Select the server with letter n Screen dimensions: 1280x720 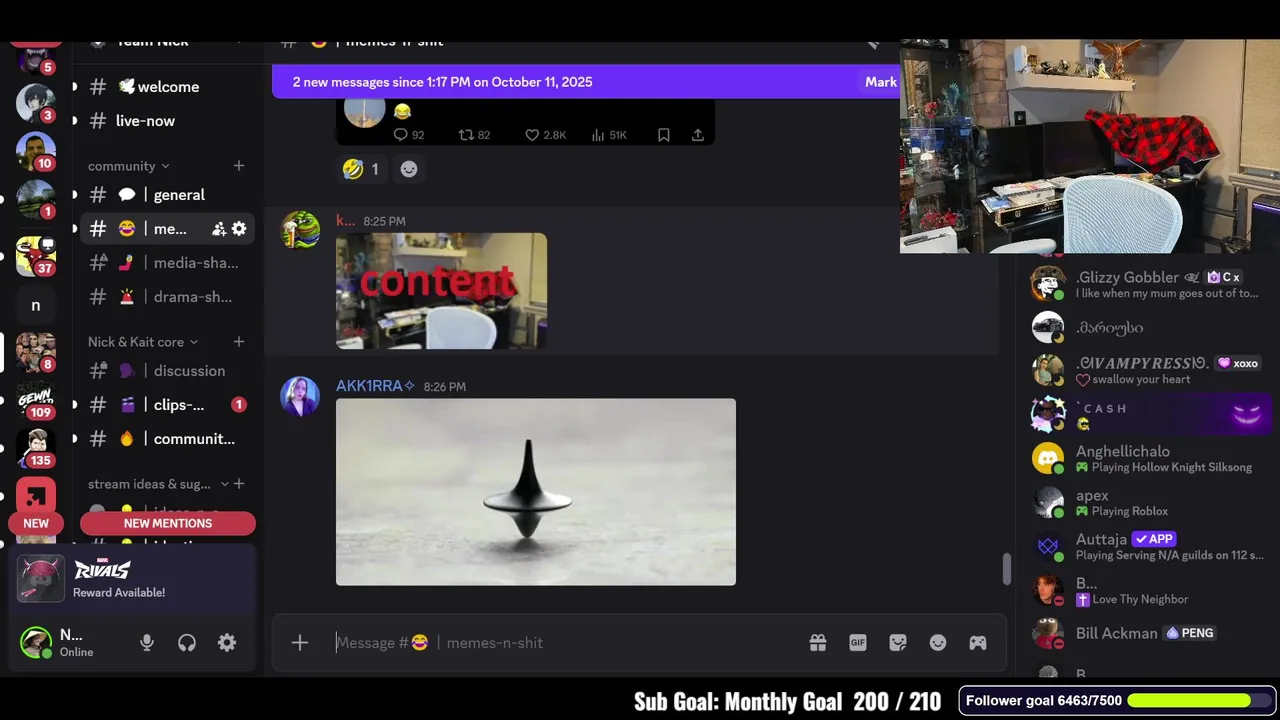[36, 305]
